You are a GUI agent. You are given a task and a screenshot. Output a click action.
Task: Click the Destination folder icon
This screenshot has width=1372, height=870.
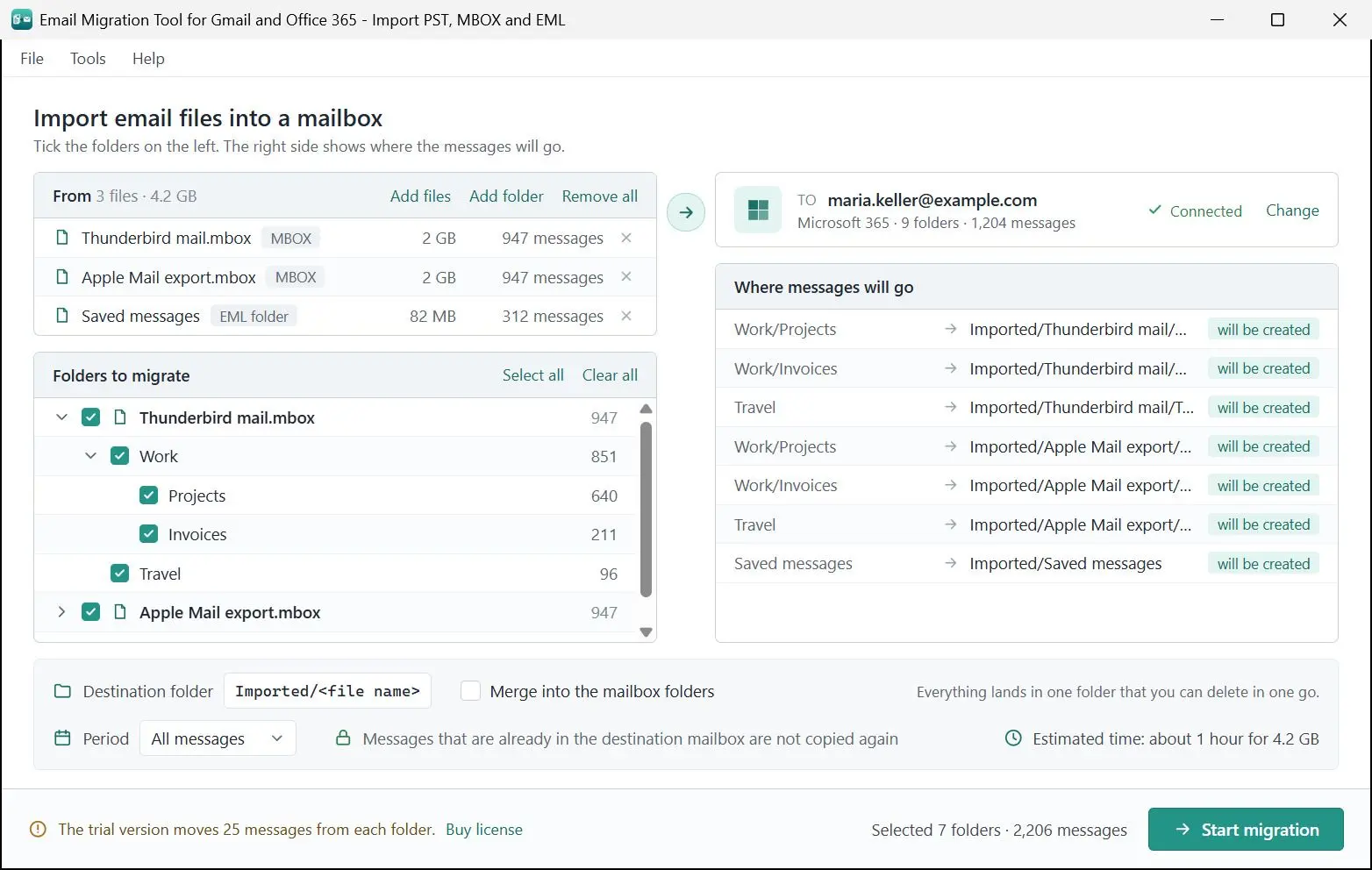coord(62,691)
